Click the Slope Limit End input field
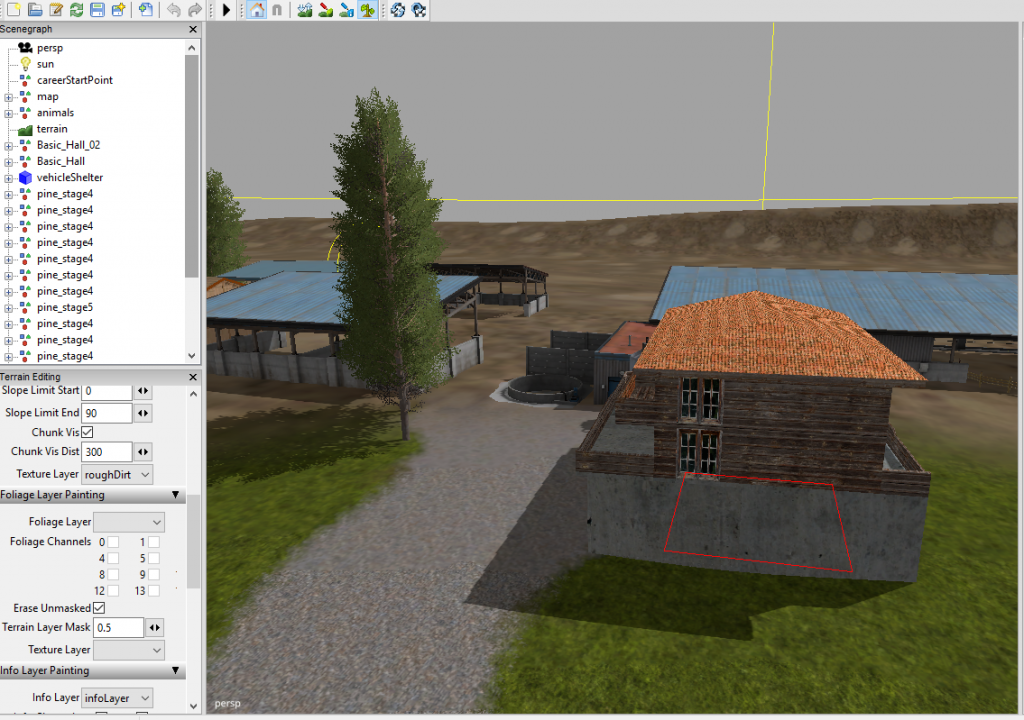This screenshot has height=720, width=1024. click(x=107, y=413)
